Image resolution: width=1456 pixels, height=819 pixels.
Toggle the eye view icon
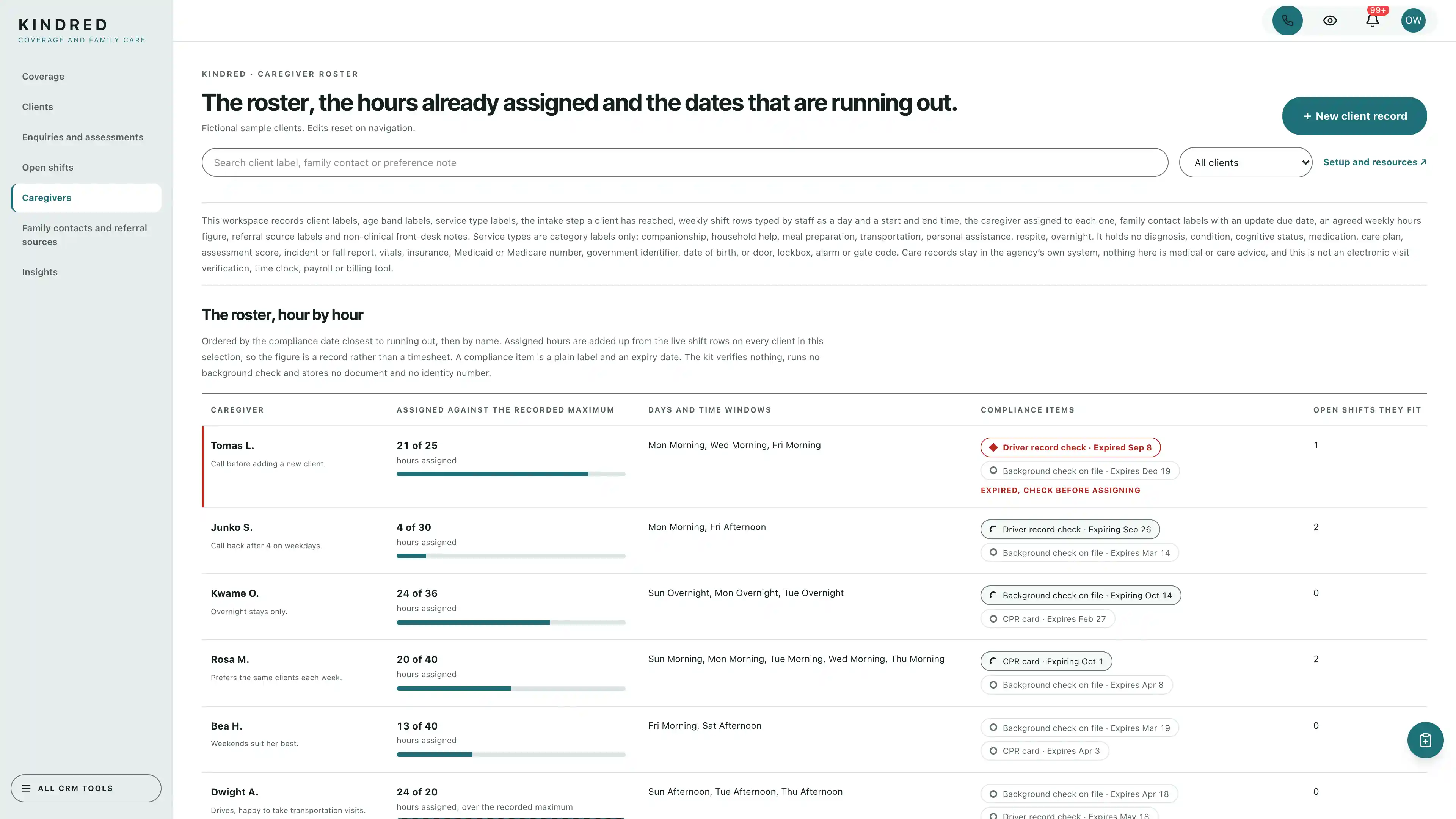click(x=1329, y=20)
